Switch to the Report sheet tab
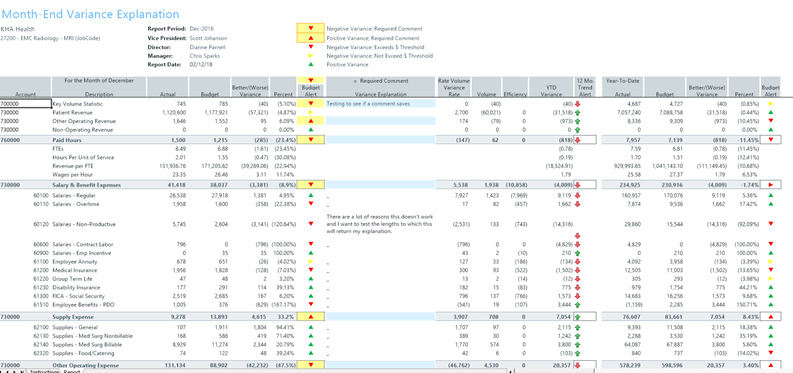This screenshot has height=373, width=793. point(71,370)
